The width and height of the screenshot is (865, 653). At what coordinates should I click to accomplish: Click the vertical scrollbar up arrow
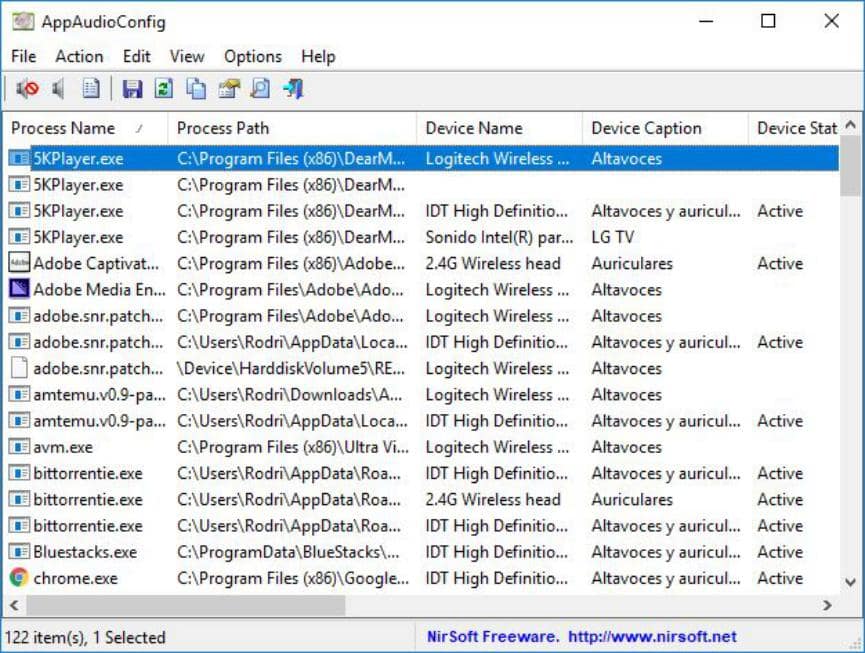pyautogui.click(x=852, y=122)
